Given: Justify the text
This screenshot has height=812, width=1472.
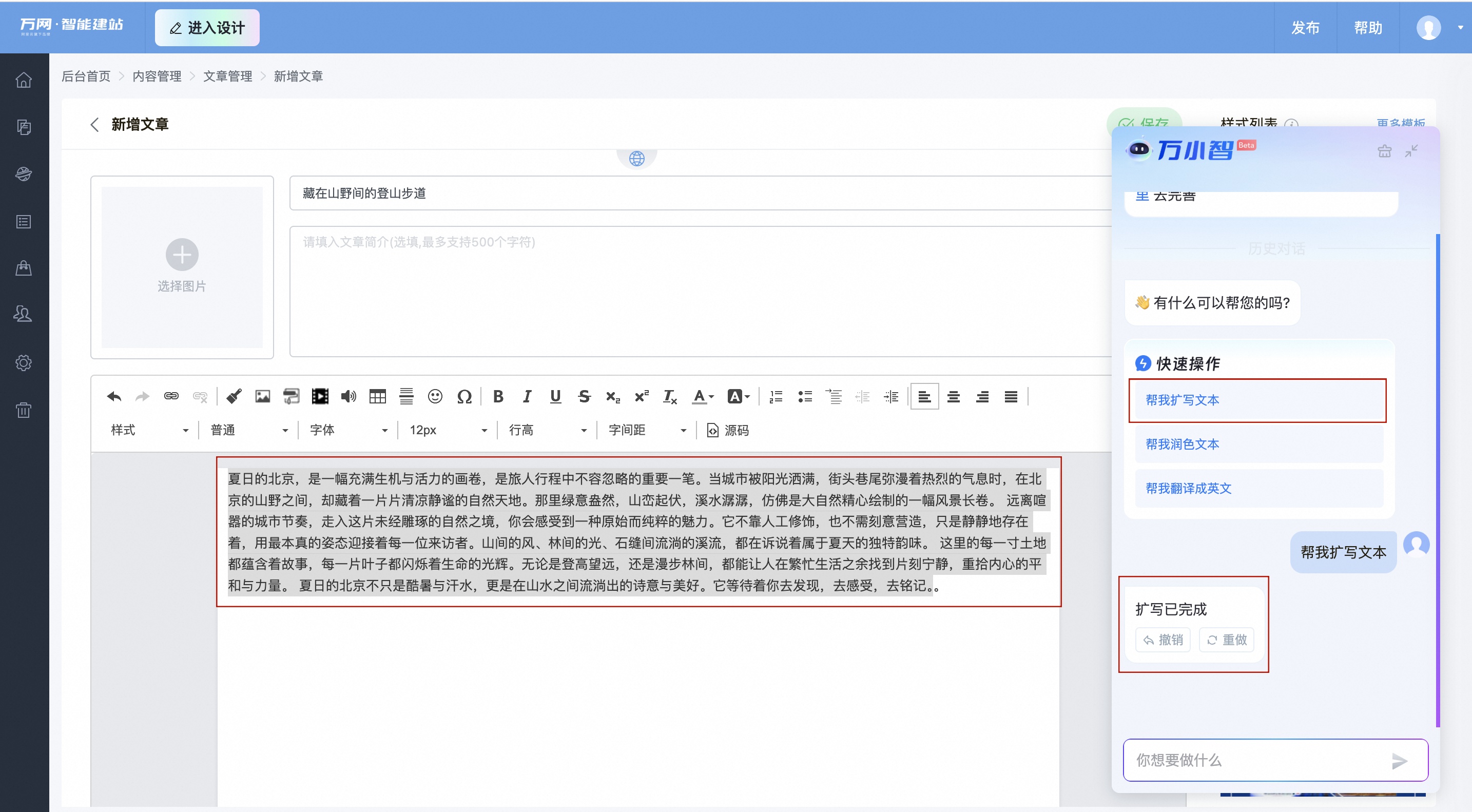Looking at the screenshot, I should click(x=1011, y=397).
